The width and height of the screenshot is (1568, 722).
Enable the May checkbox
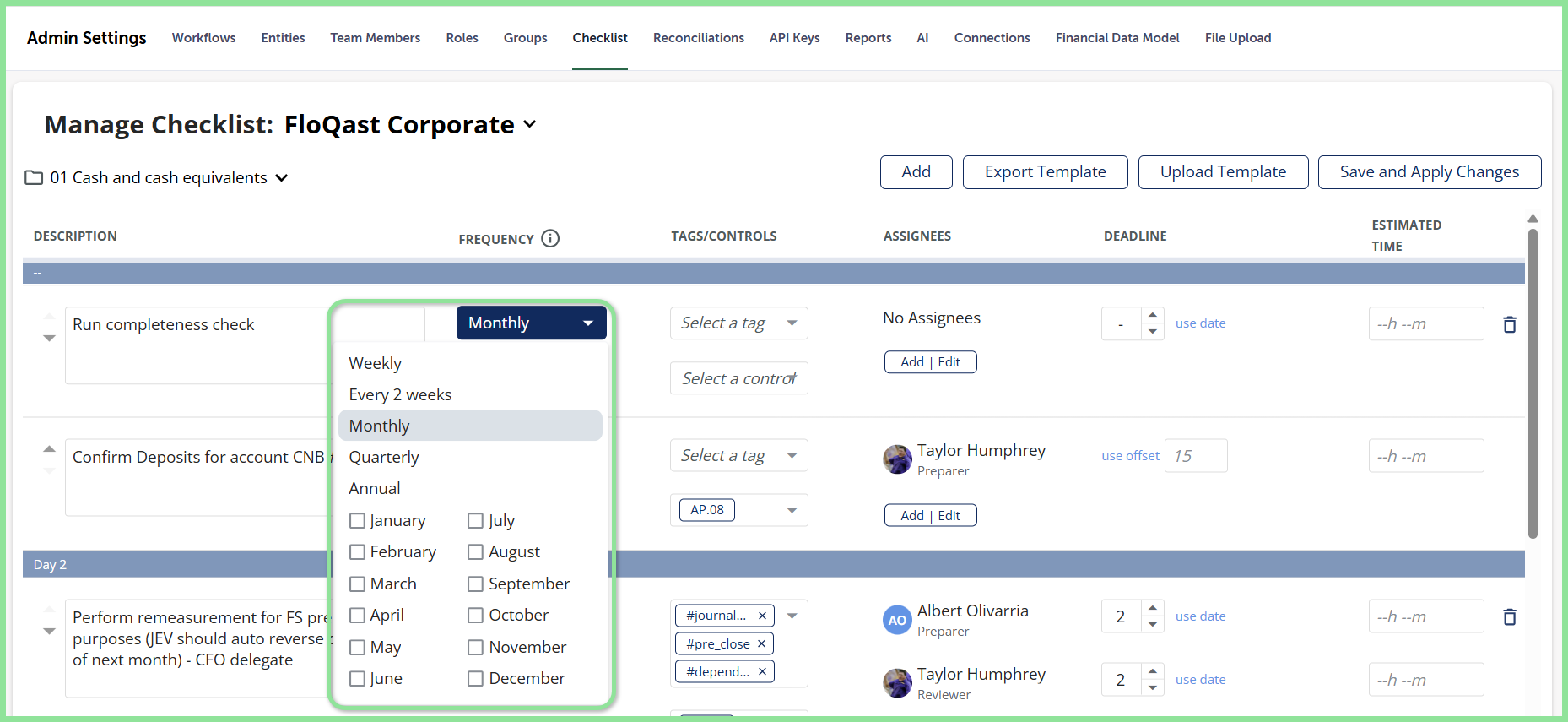[x=357, y=648]
